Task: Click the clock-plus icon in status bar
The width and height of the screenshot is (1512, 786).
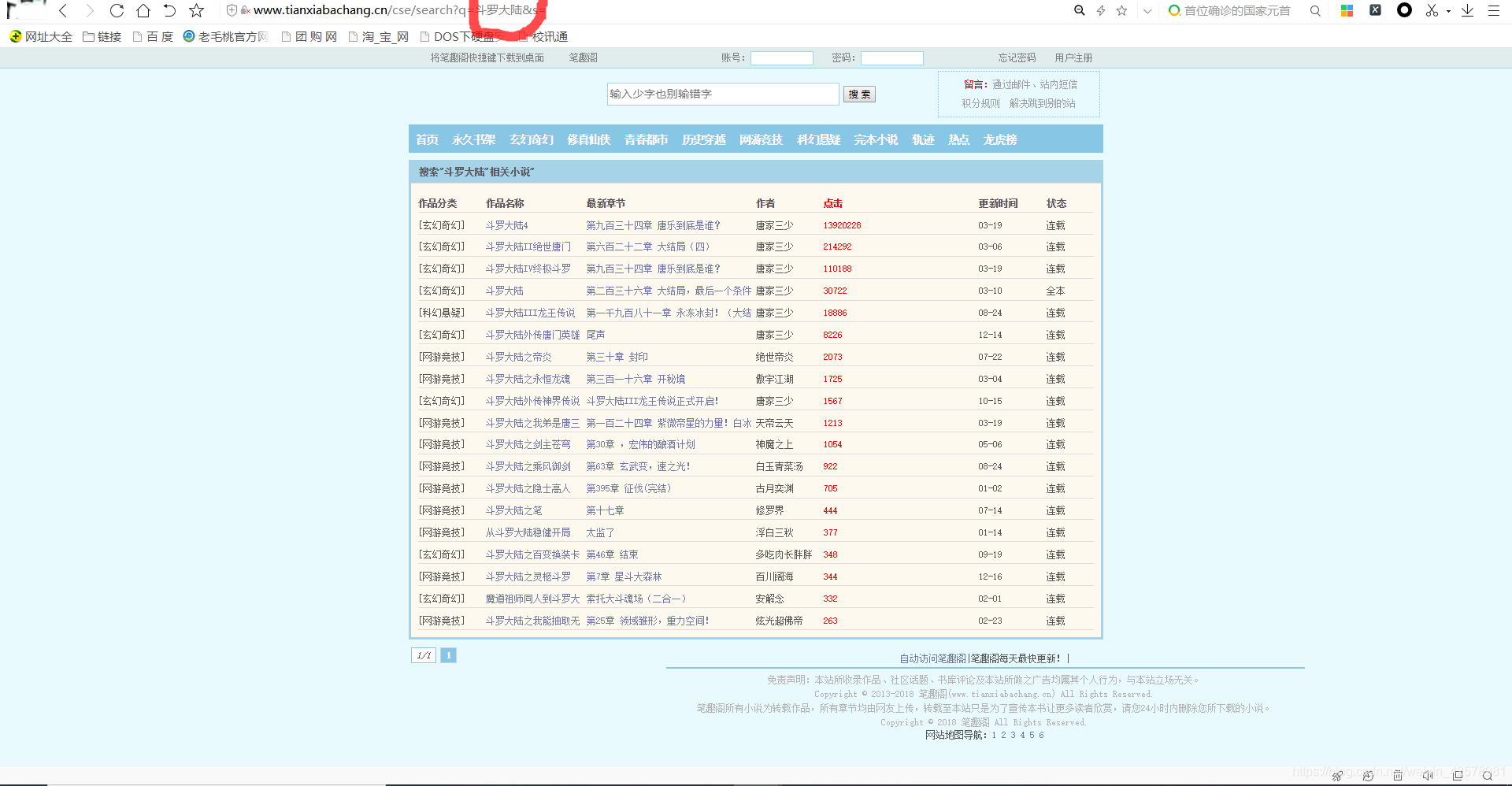Action: (1368, 776)
